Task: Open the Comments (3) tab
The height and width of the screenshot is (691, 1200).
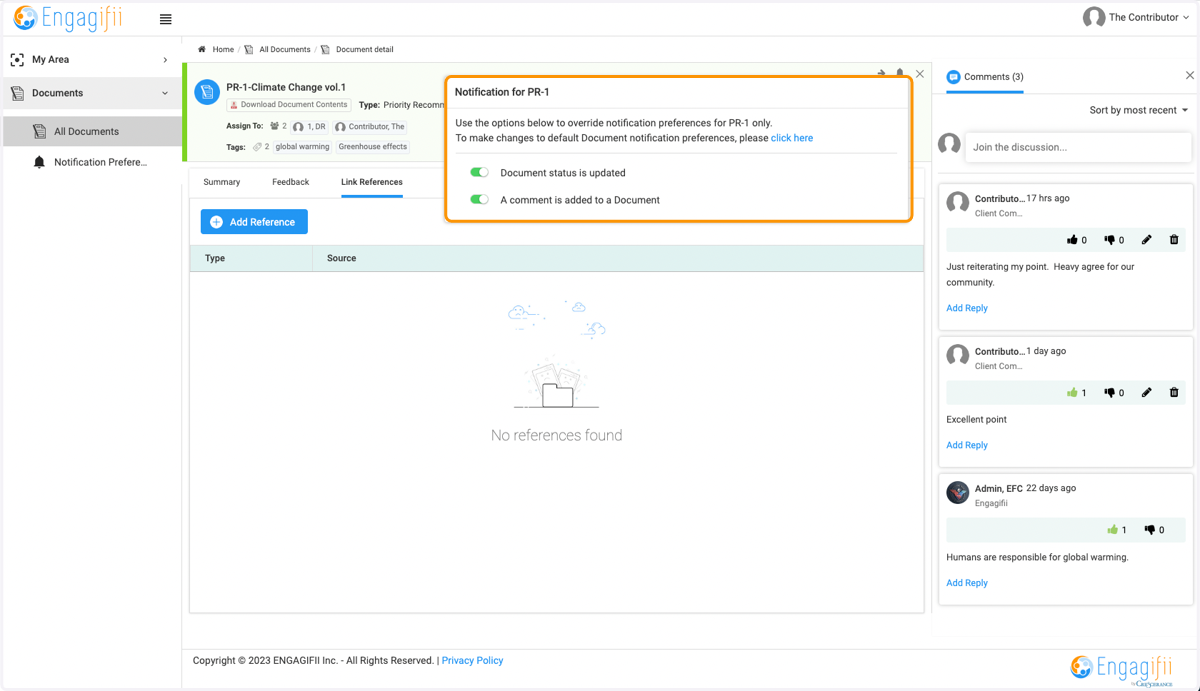Action: (x=985, y=77)
